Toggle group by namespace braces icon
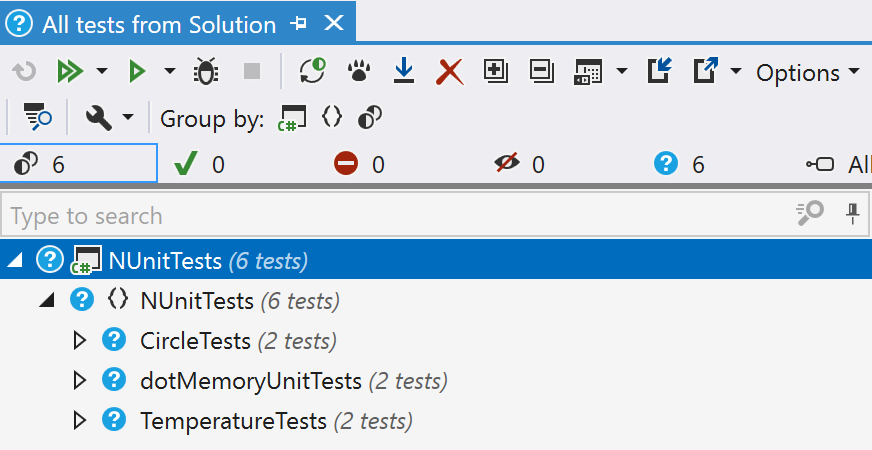Screen dimensions: 872x450 [x=332, y=118]
